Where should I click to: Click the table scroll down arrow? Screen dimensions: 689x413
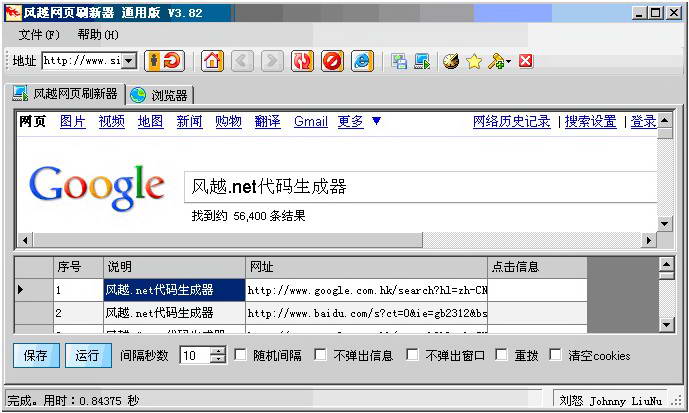point(667,325)
